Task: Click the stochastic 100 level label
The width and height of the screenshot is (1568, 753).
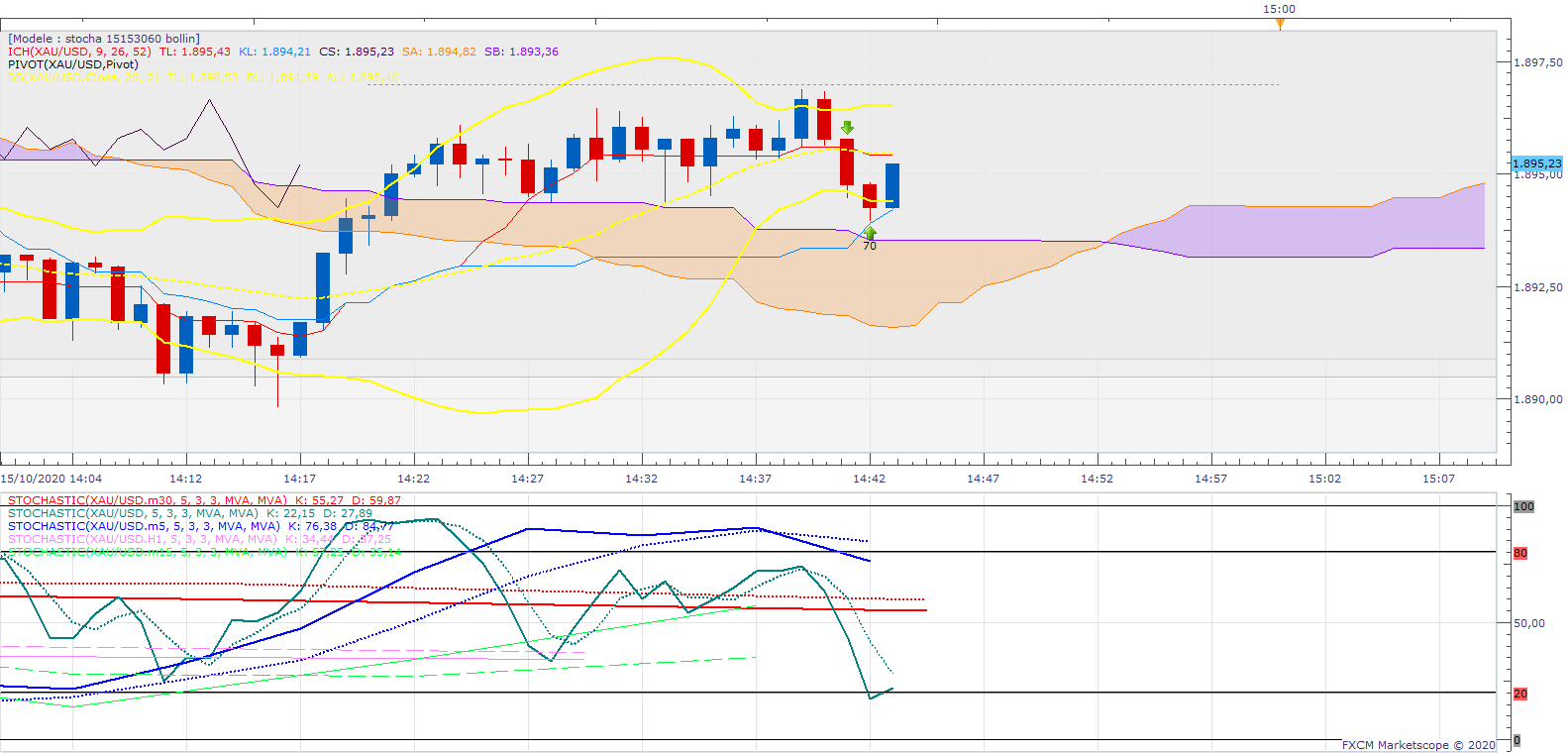Action: [x=1523, y=506]
